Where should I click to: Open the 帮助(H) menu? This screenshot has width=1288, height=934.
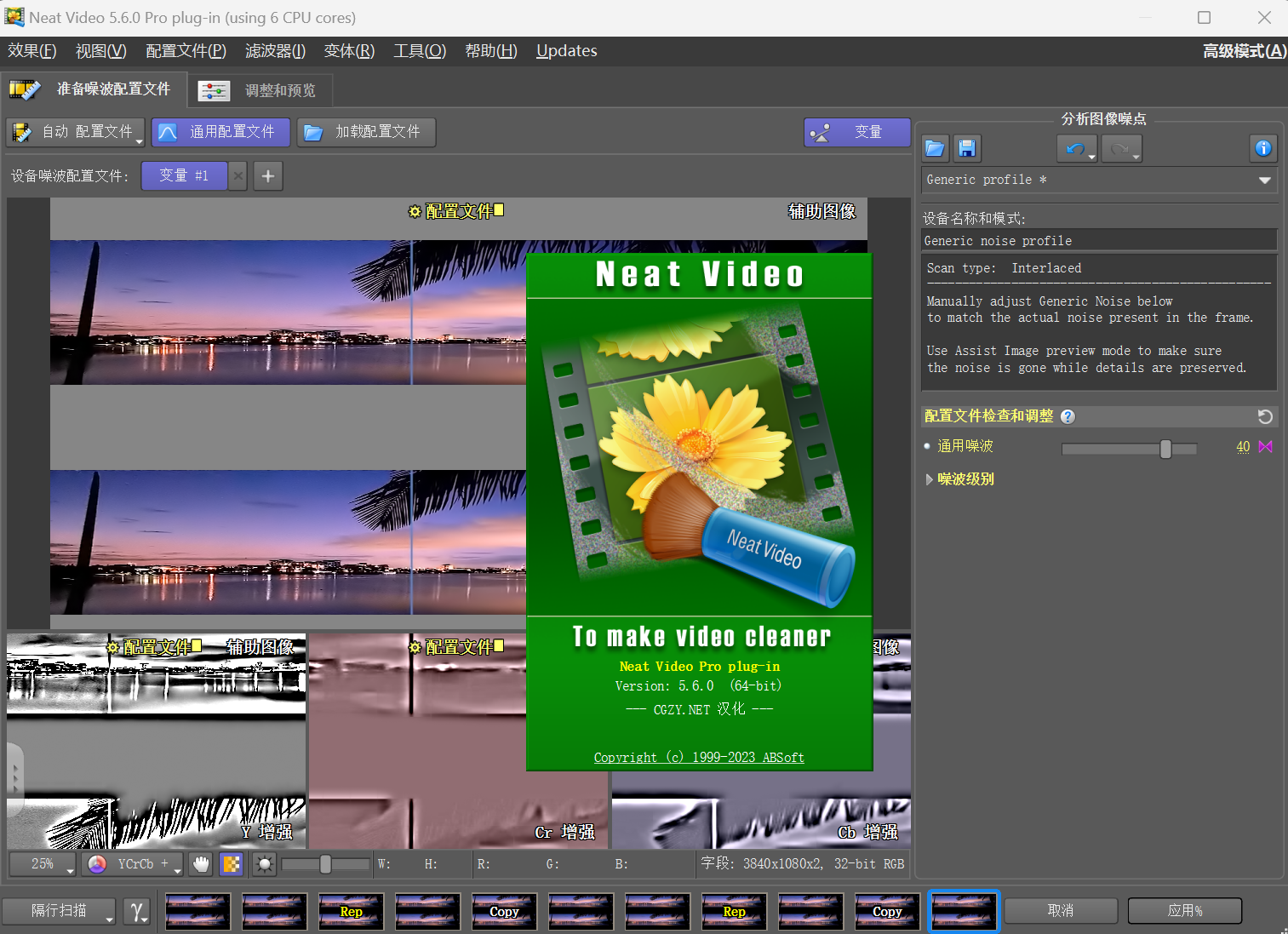click(x=491, y=51)
